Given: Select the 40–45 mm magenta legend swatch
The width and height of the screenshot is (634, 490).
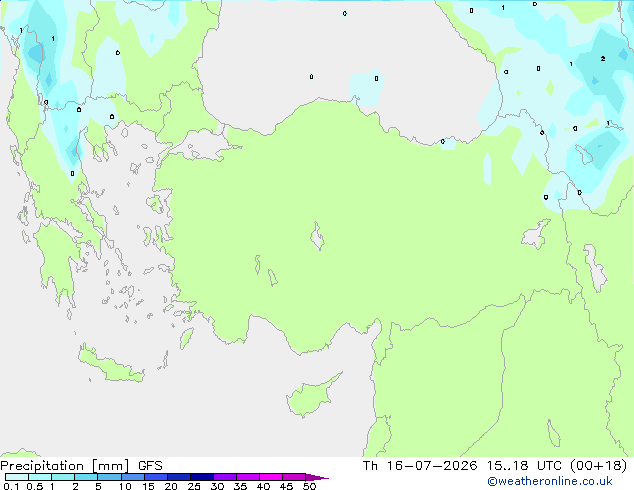Looking at the screenshot, I should 271,477.
